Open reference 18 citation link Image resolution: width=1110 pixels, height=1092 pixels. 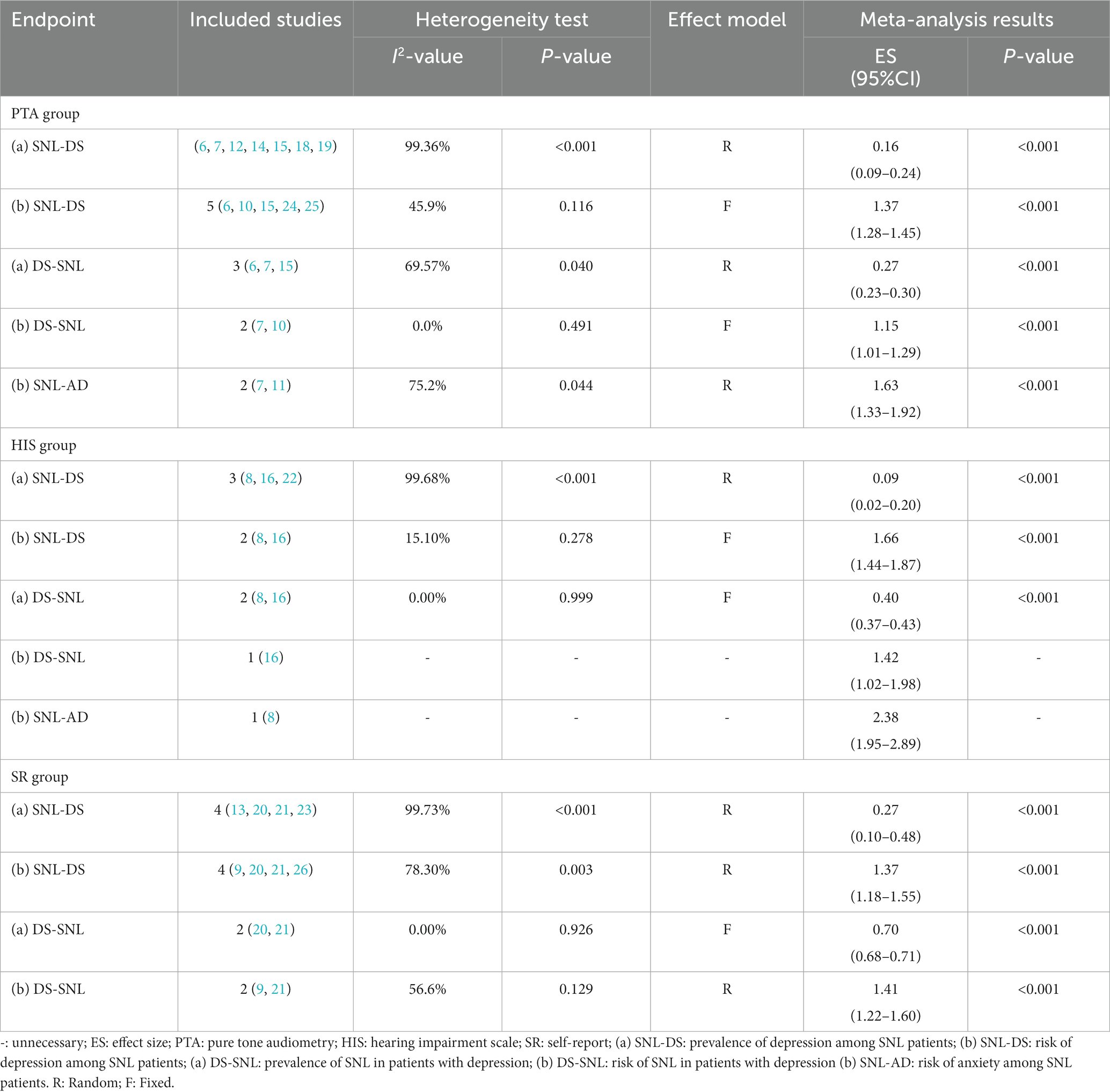[x=302, y=147]
